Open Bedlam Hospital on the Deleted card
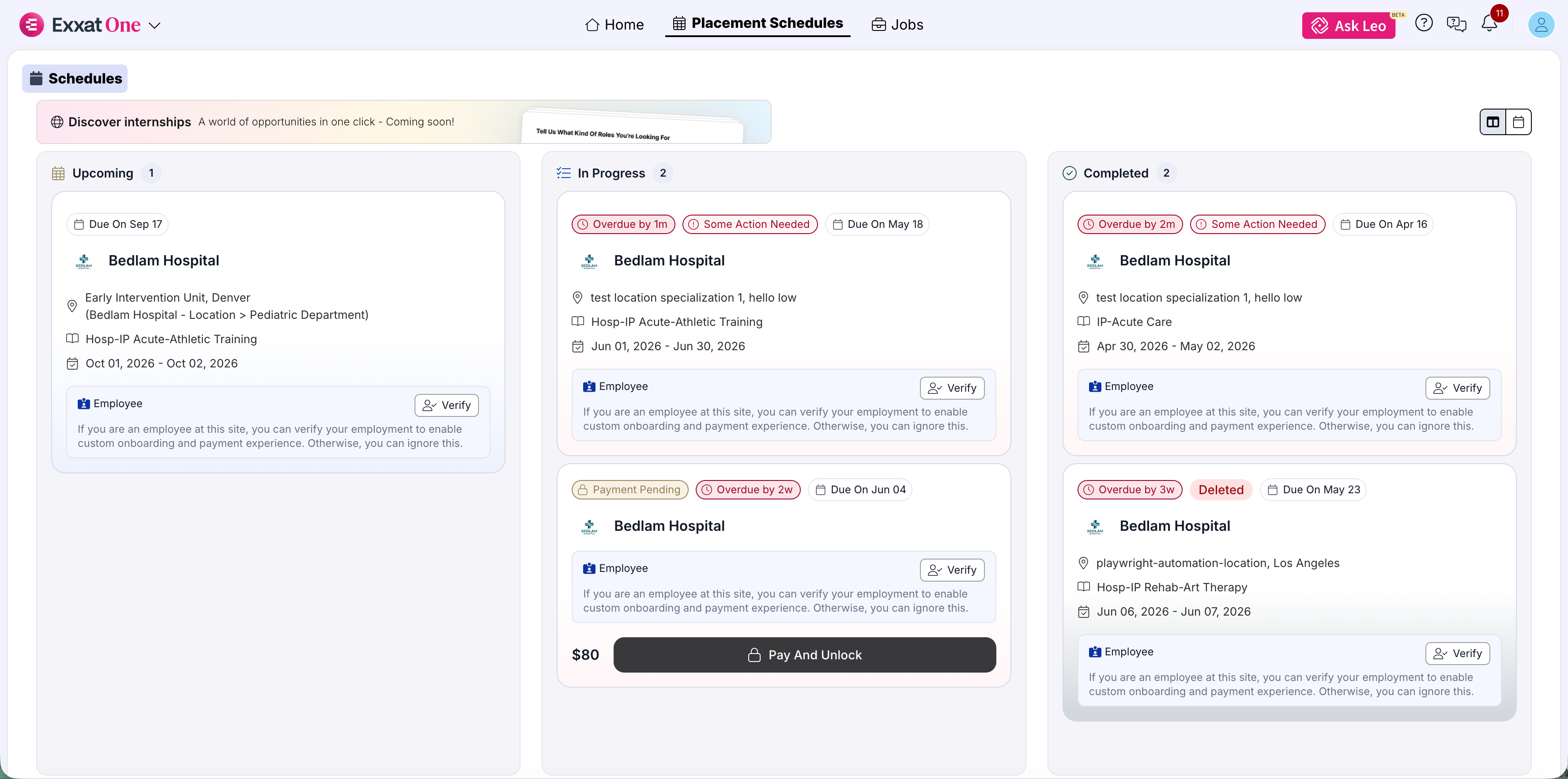 pos(1175,526)
